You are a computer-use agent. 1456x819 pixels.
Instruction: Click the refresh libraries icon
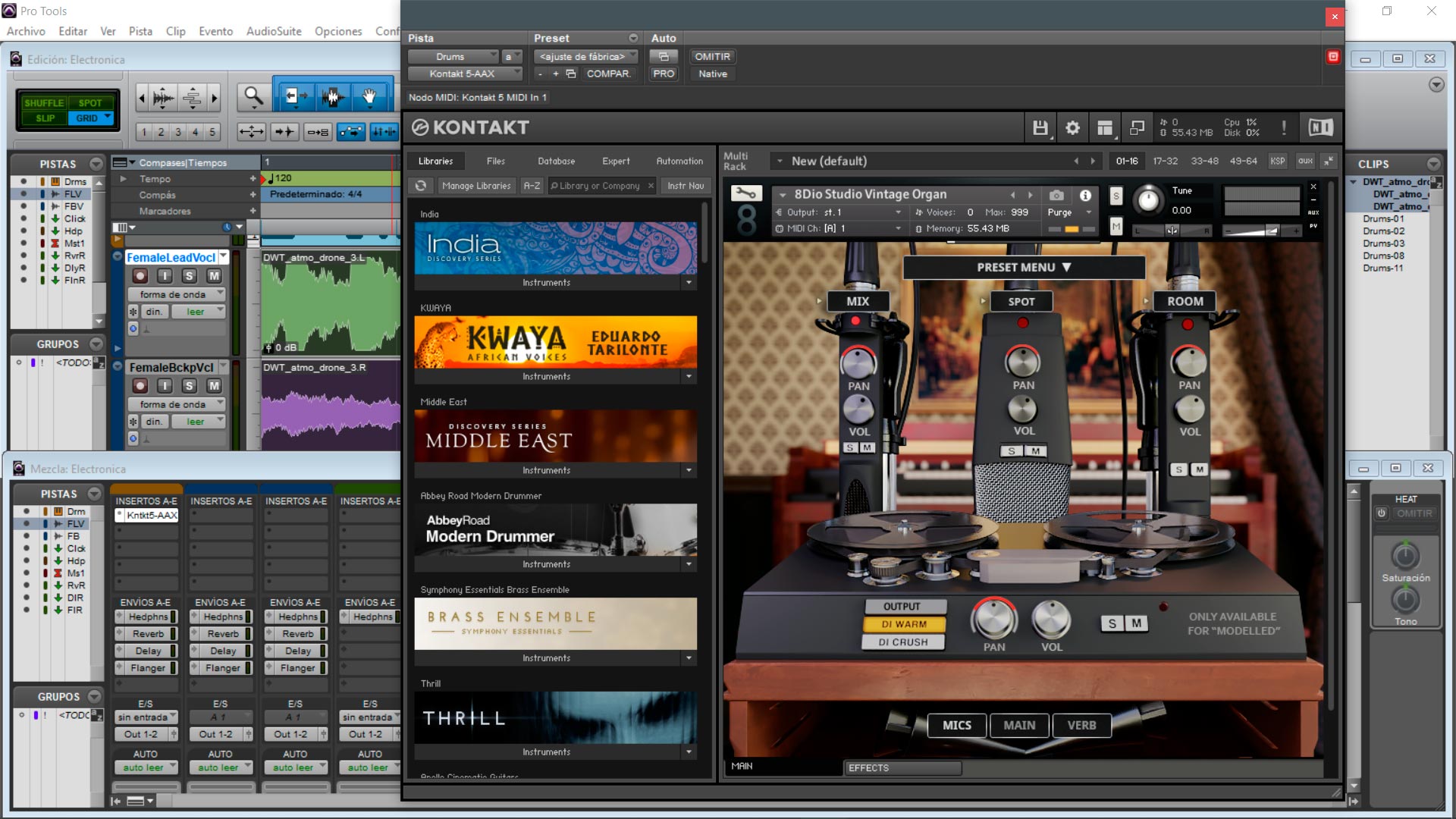pyautogui.click(x=421, y=186)
